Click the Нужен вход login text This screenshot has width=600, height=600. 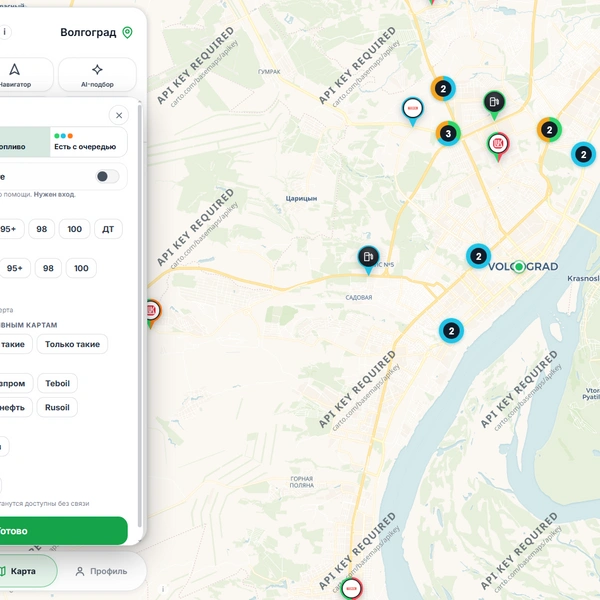coord(54,194)
